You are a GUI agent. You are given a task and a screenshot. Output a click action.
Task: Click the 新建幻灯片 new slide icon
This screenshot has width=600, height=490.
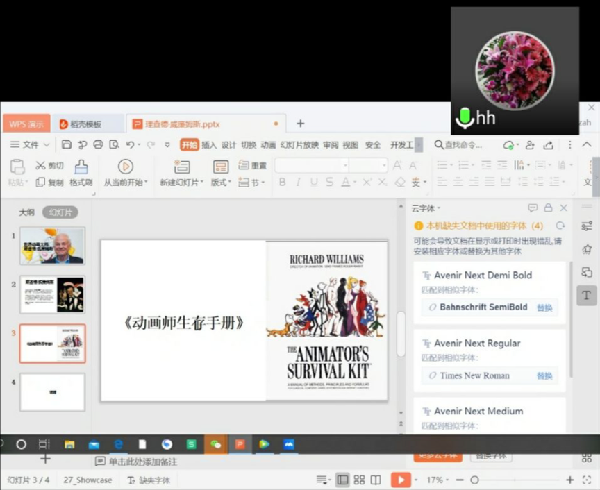click(x=181, y=166)
